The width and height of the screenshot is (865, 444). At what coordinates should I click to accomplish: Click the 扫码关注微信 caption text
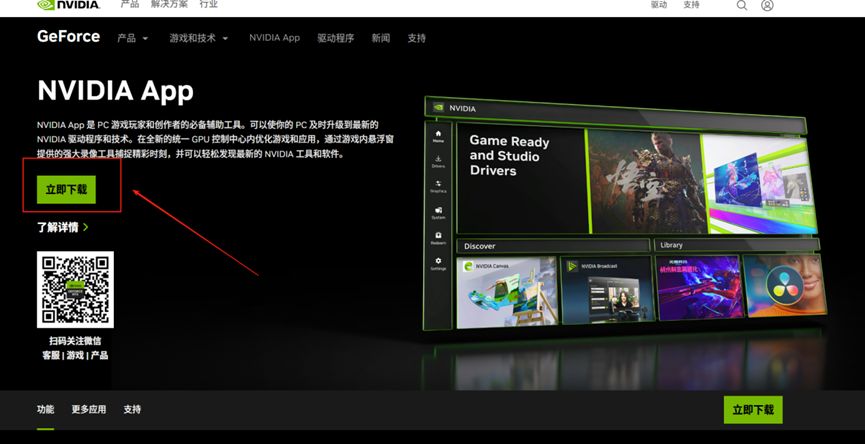[x=75, y=341]
